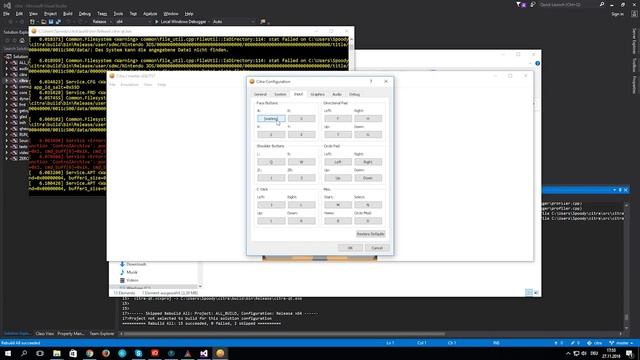The height and width of the screenshot is (360, 640).
Task: Click the Open File icon in Visual Studio toolbar
Action: 44,22
